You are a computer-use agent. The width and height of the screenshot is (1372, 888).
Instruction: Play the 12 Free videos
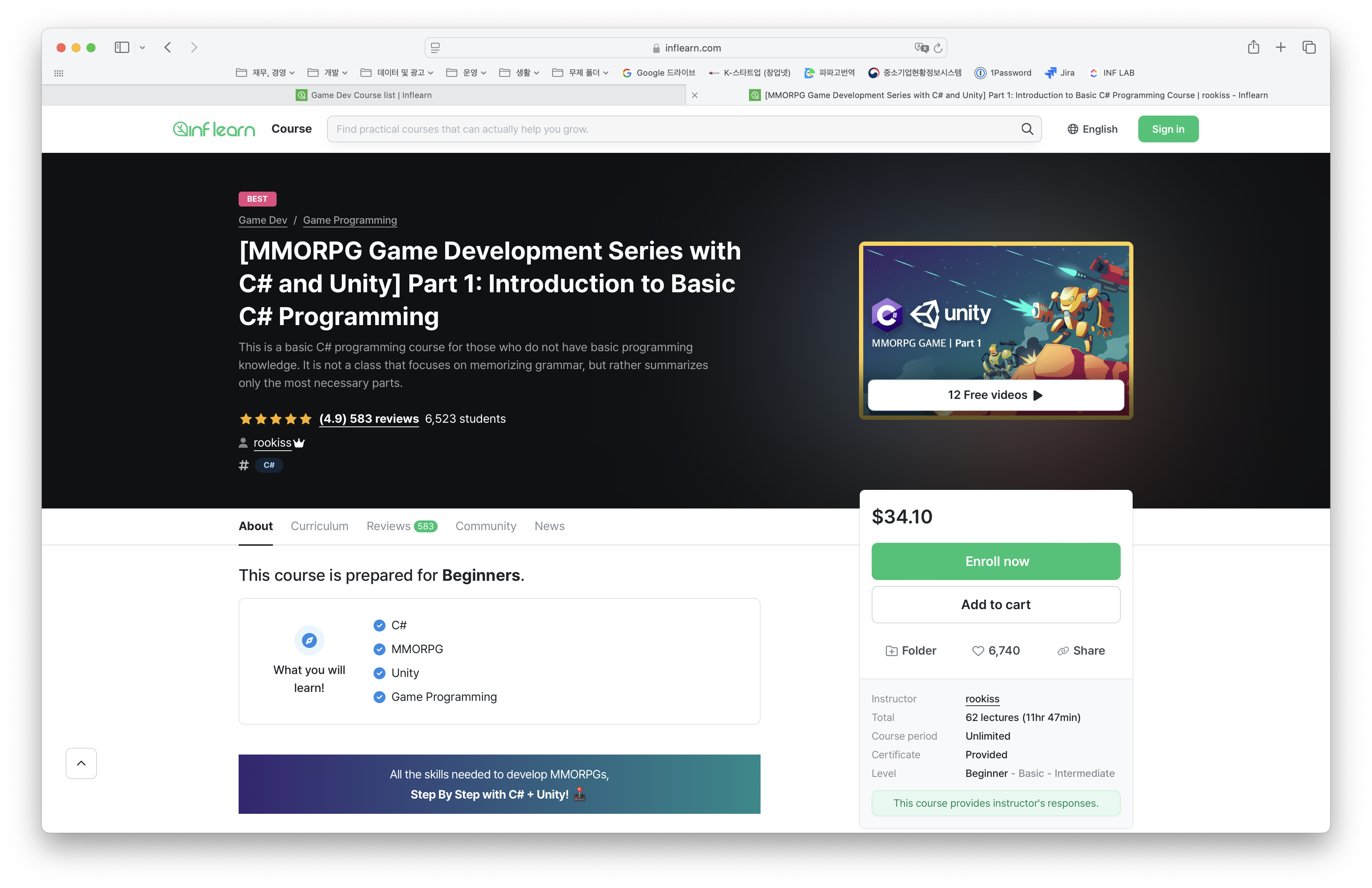click(x=995, y=395)
